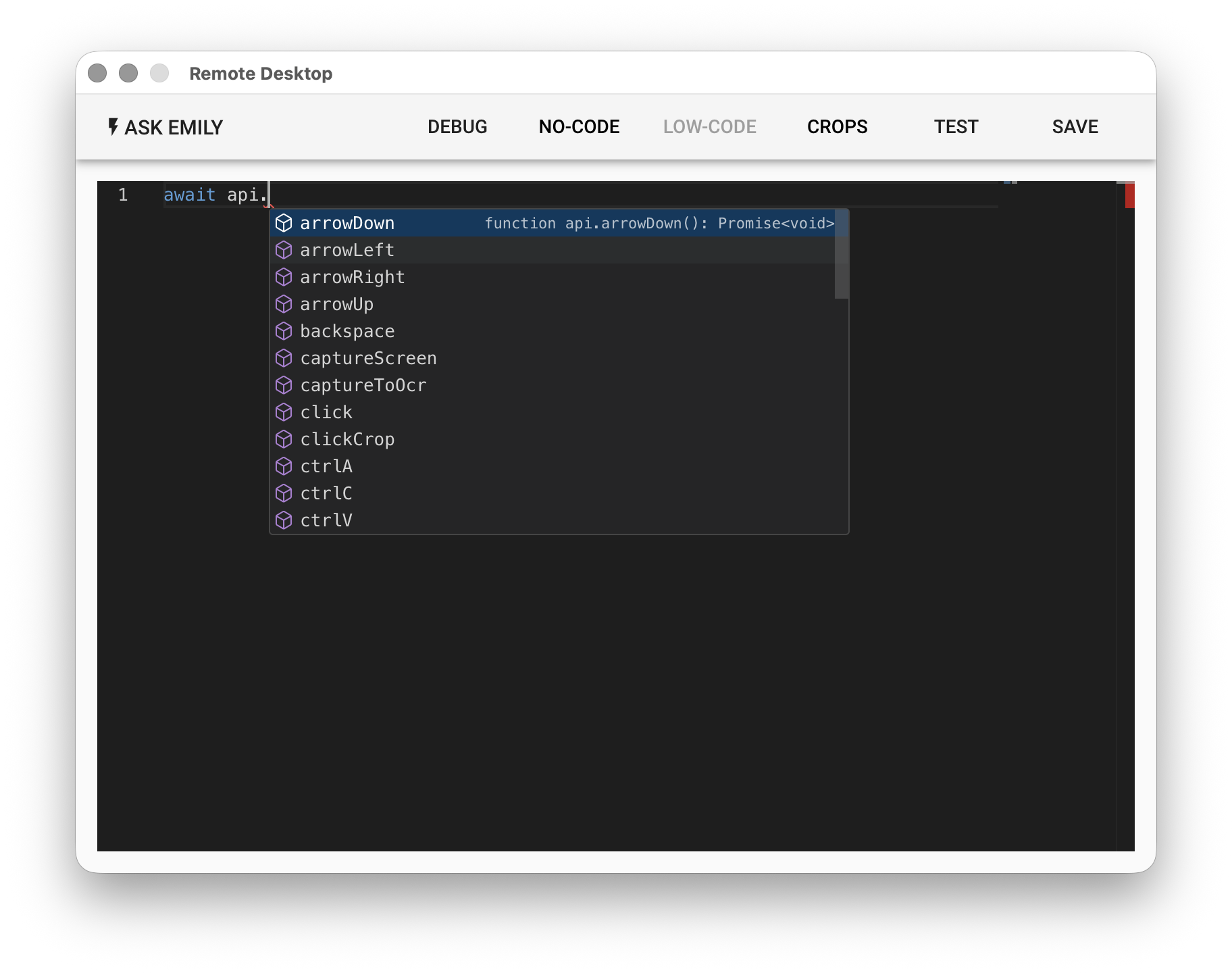
Task: Choose the click method suggestion
Action: [x=559, y=412]
